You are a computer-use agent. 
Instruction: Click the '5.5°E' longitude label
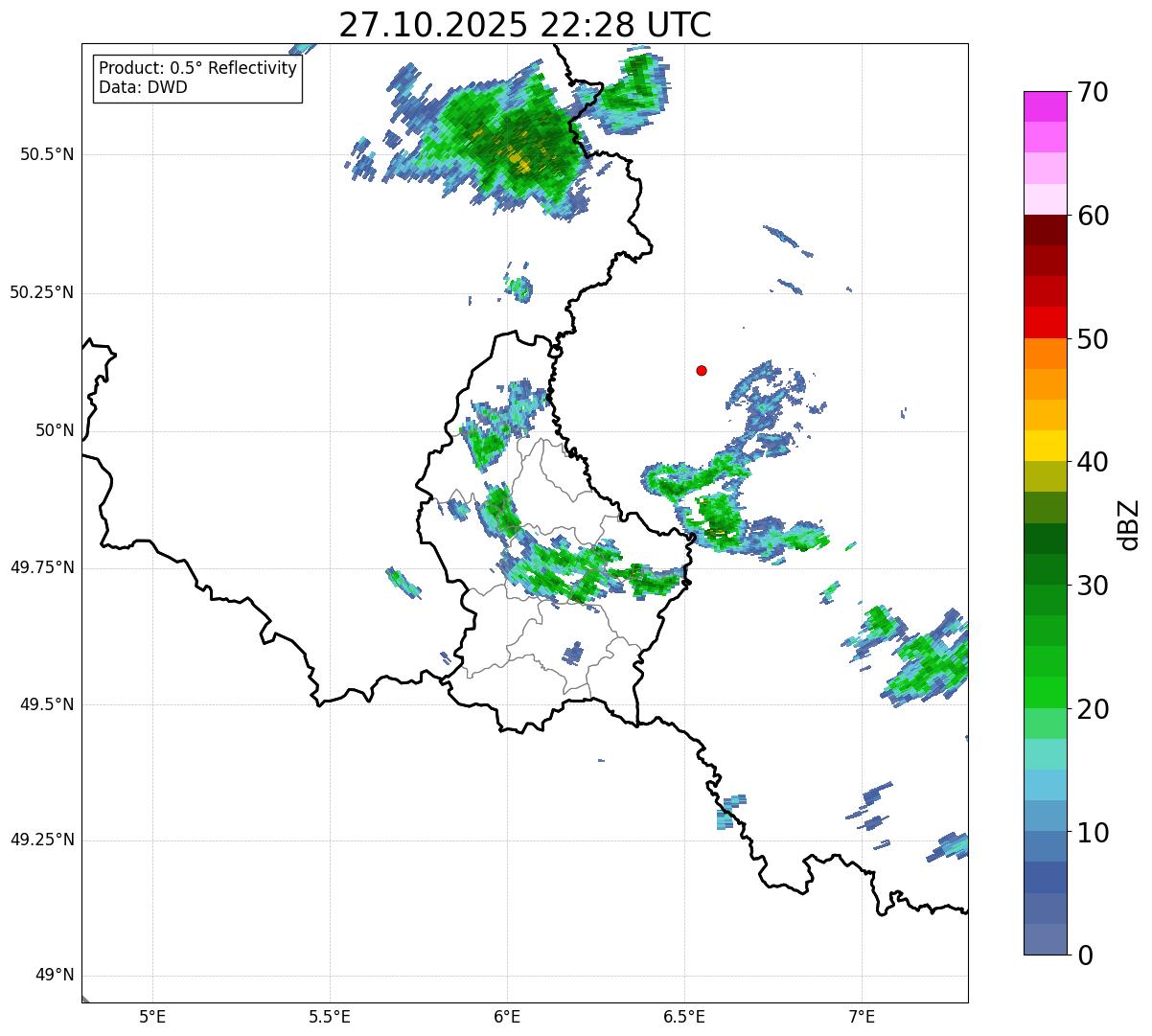tap(330, 1017)
